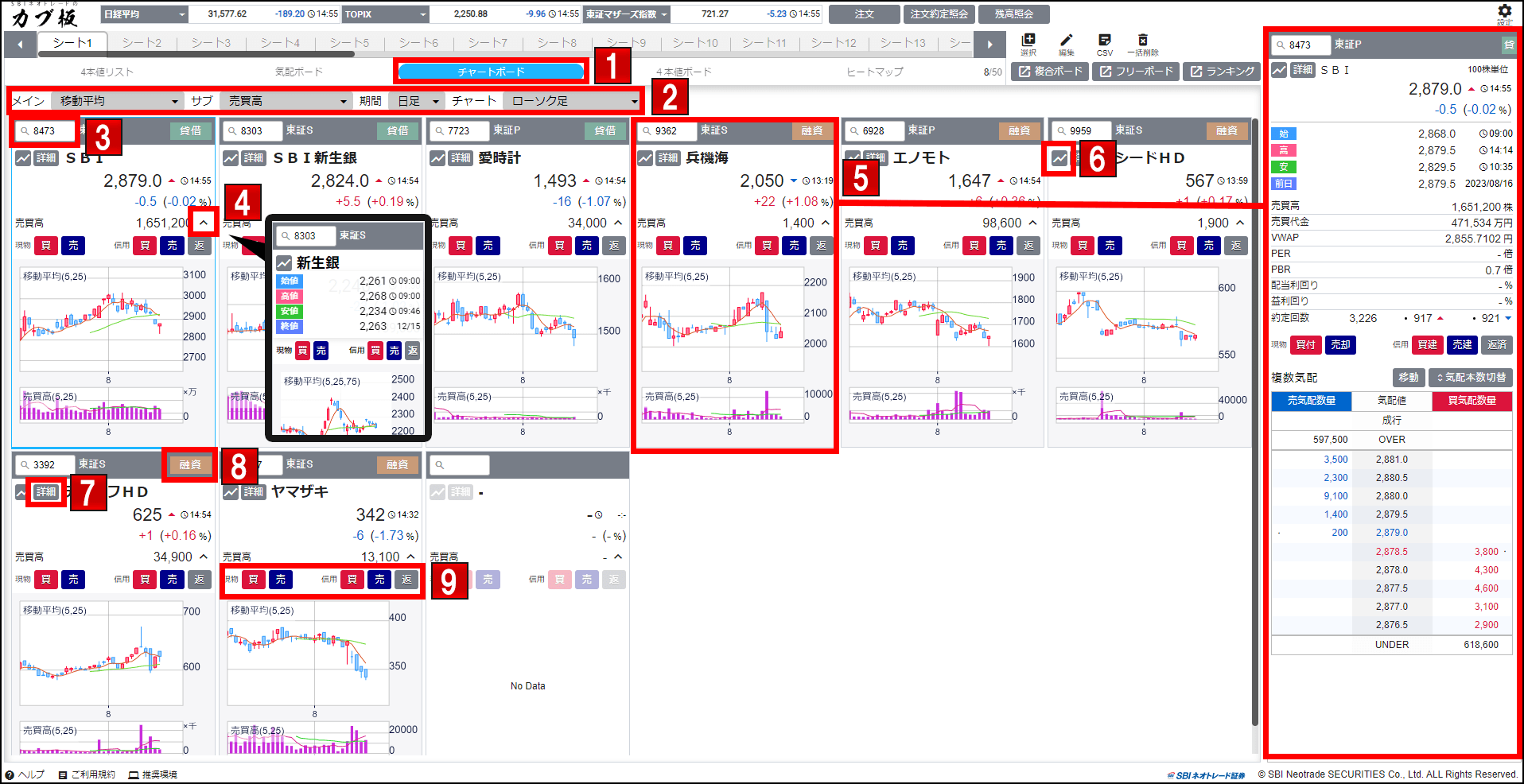Switch to シート5 tab
Viewport: 1524px width, 784px height.
350,43
